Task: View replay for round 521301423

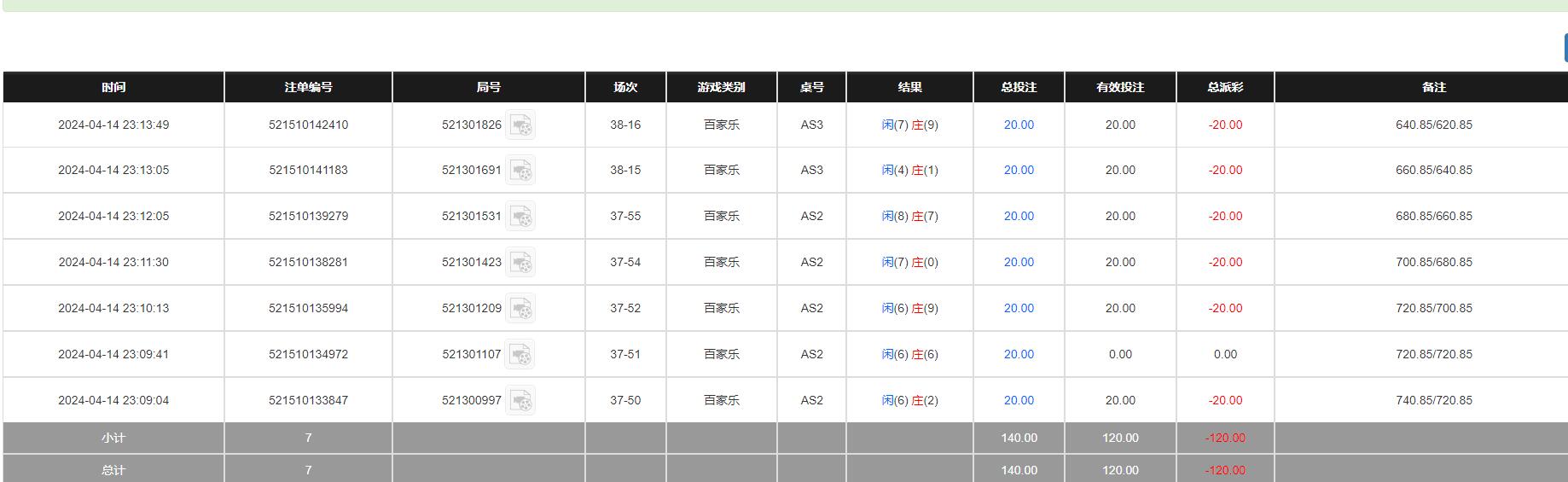Action: coord(520,263)
